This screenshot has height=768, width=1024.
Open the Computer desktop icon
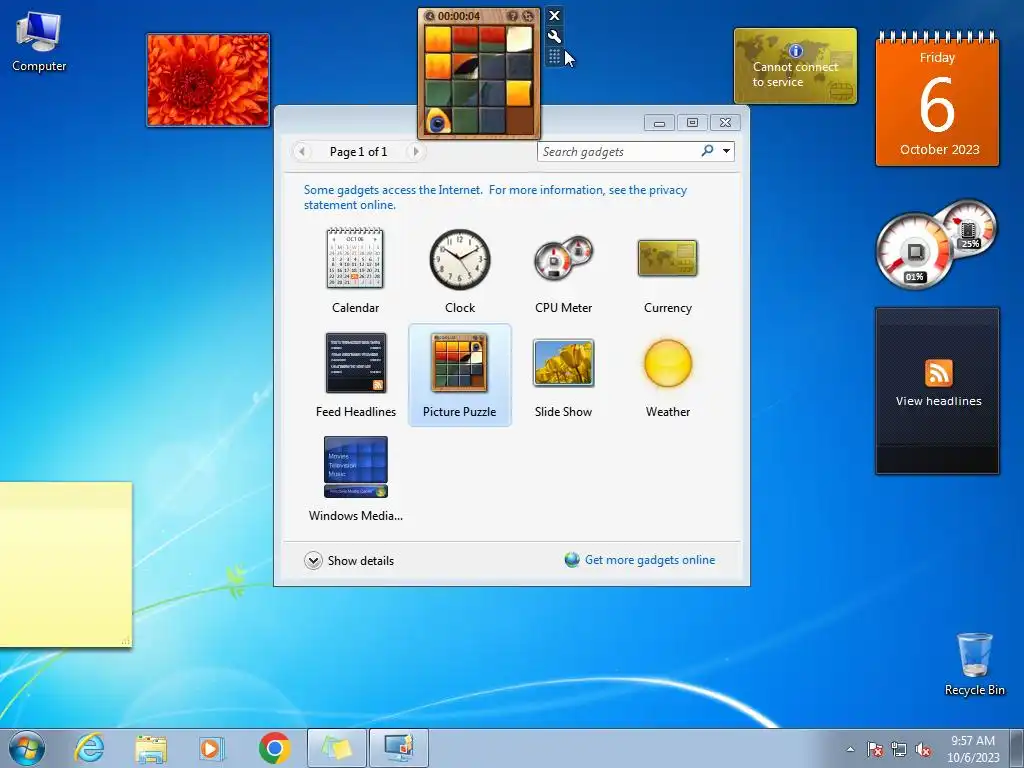point(39,41)
